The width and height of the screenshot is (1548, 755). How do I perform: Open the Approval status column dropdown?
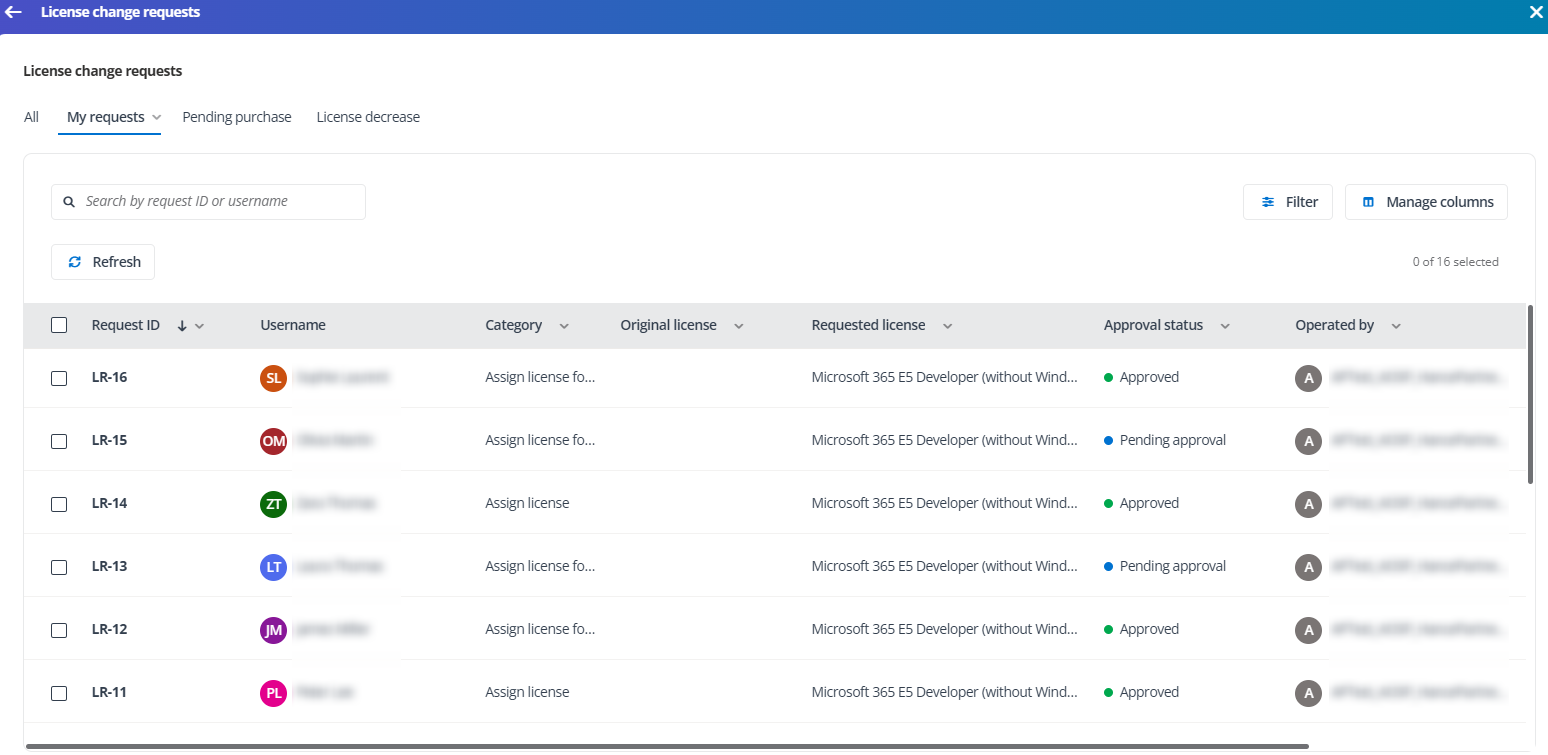pyautogui.click(x=1225, y=326)
